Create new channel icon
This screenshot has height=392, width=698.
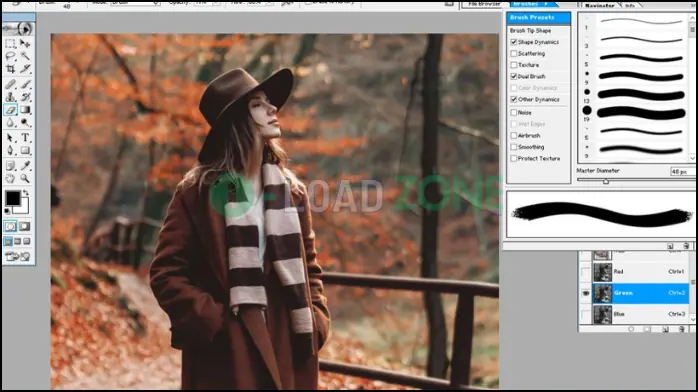(665, 329)
